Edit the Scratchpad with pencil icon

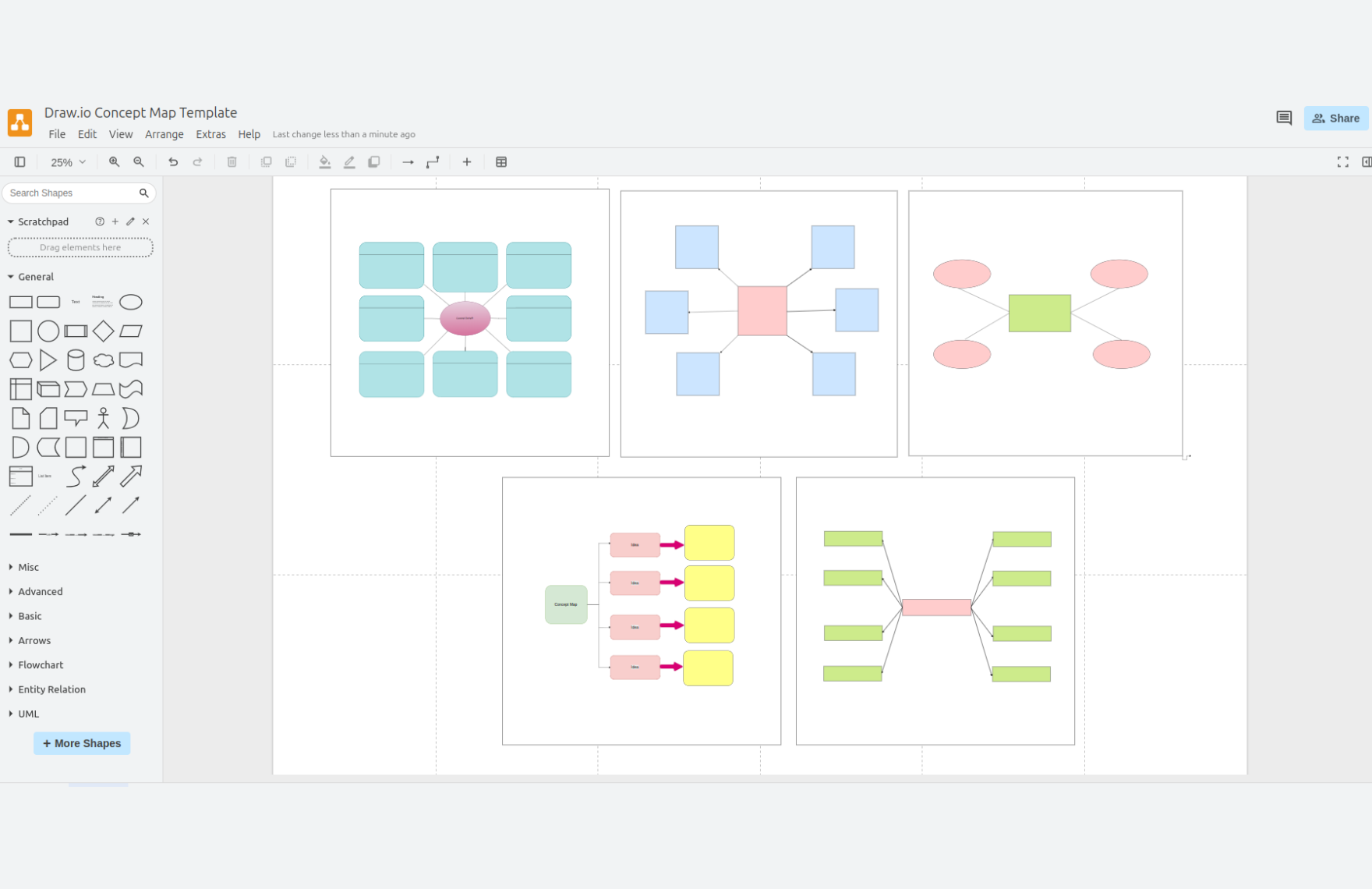[130, 221]
